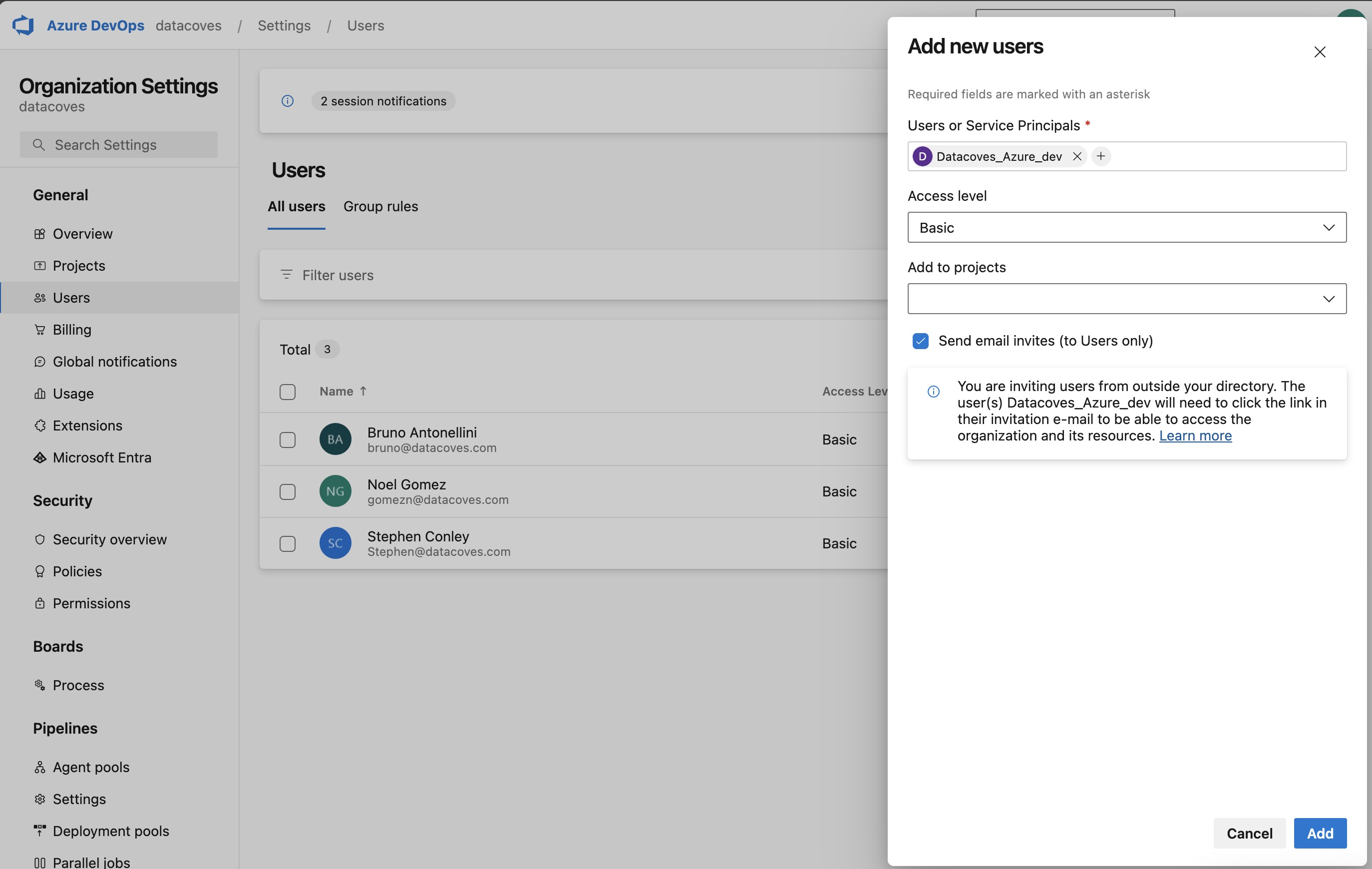Viewport: 1372px width, 869px height.
Task: Select Users in the settings sidebar
Action: point(120,298)
